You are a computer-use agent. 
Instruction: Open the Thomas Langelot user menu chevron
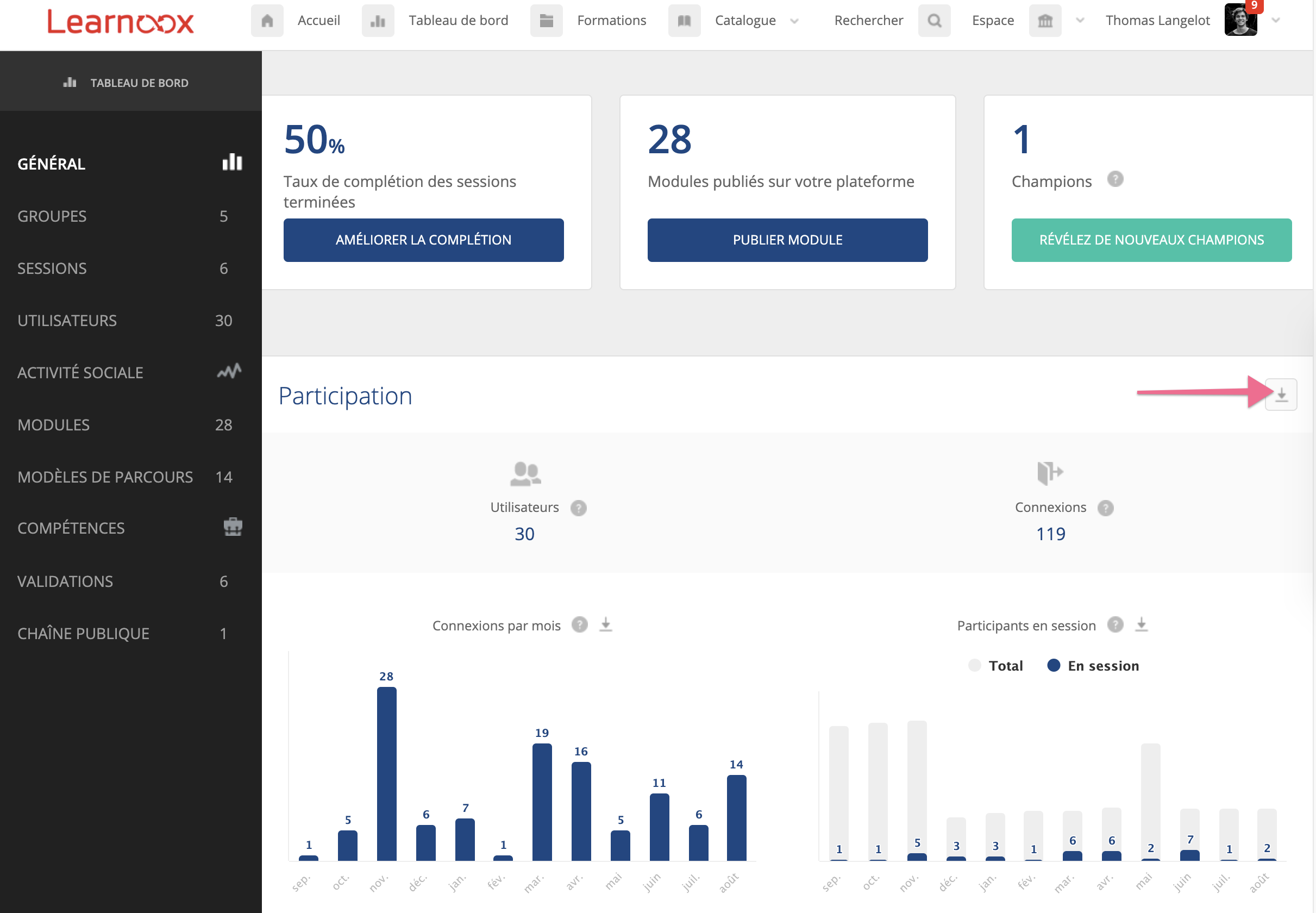click(1276, 21)
